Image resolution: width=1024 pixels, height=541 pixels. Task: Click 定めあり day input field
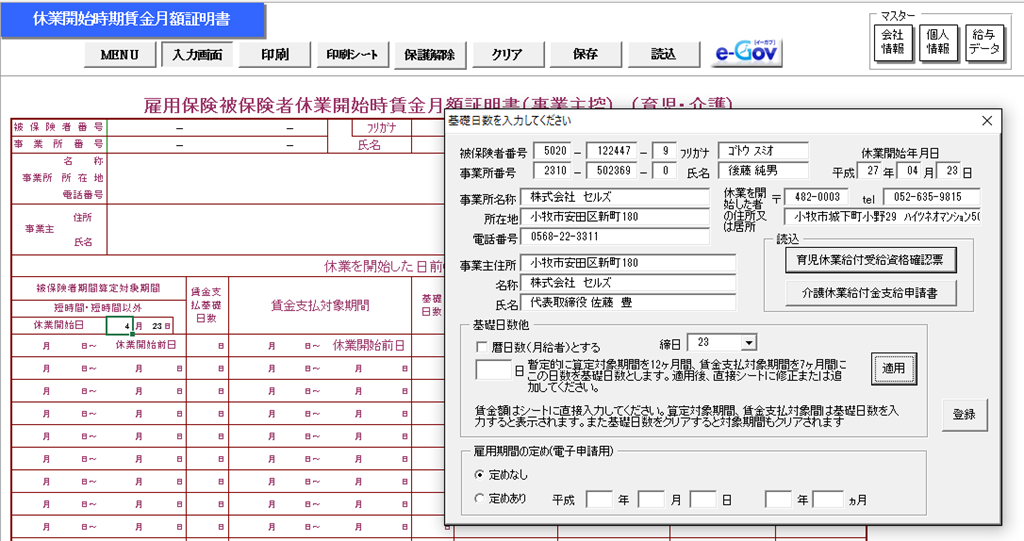coord(703,499)
